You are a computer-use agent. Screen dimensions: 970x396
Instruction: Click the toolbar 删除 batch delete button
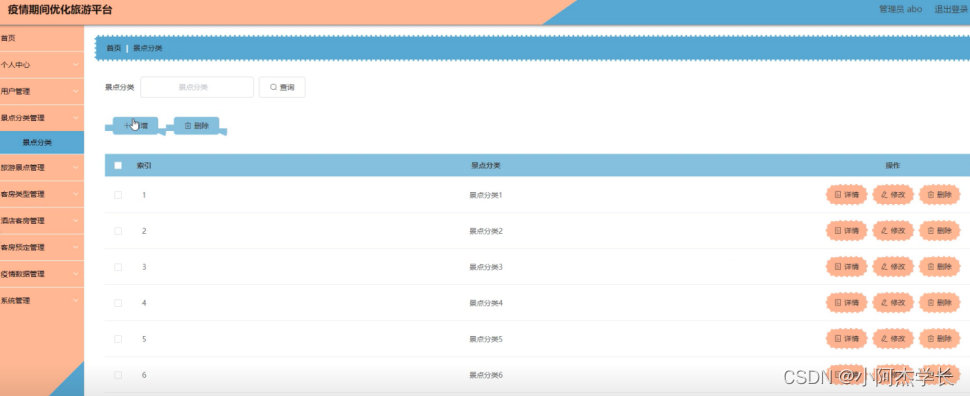coord(197,126)
